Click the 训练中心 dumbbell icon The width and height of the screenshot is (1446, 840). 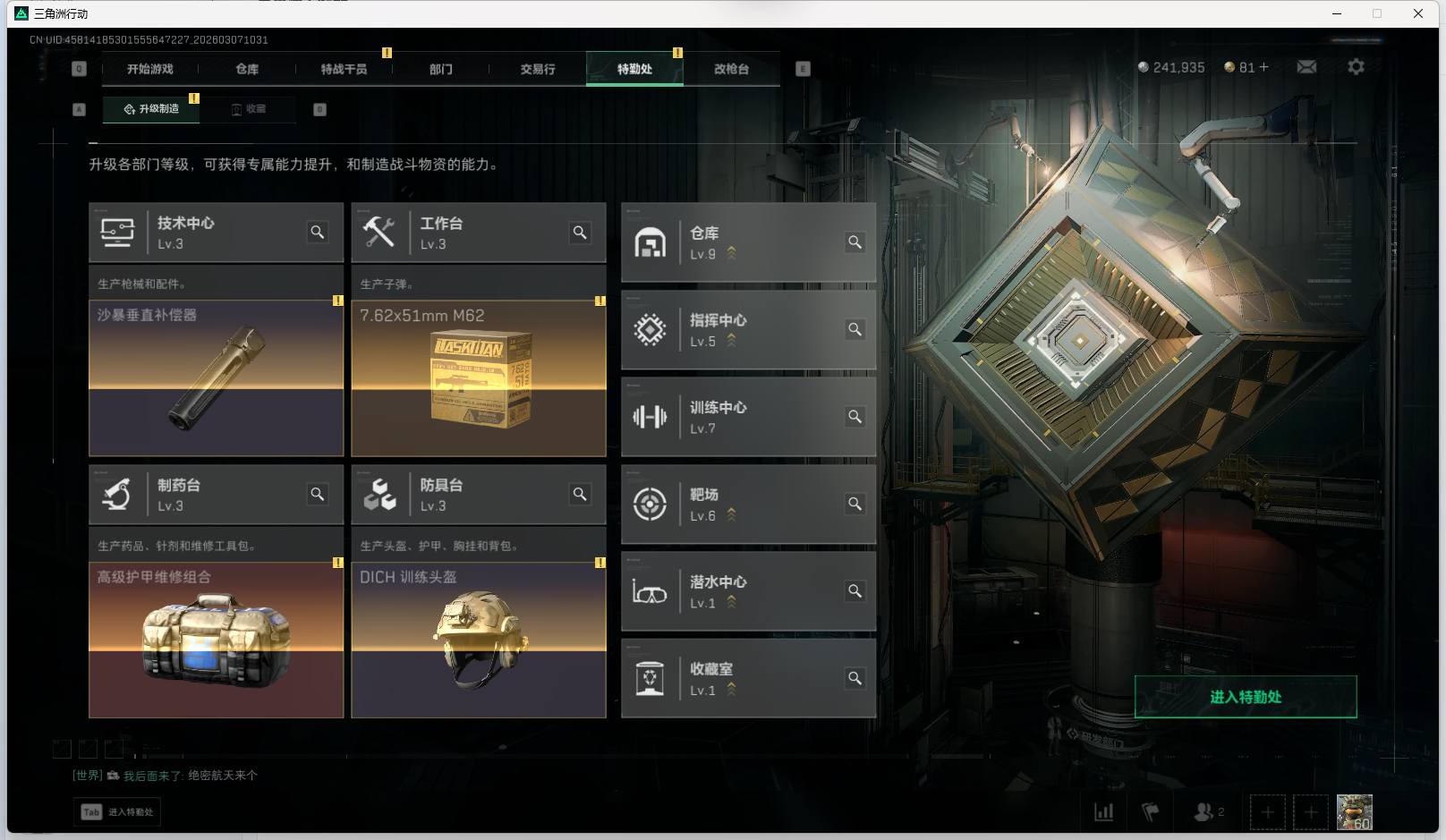[650, 417]
